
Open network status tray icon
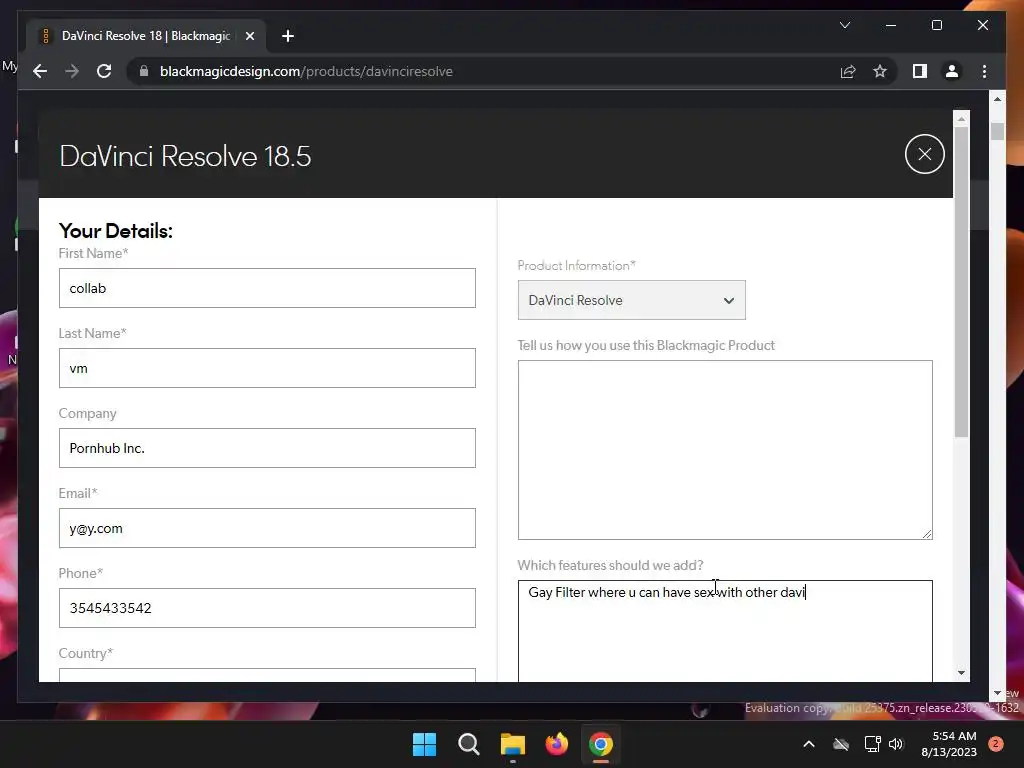[x=872, y=744]
